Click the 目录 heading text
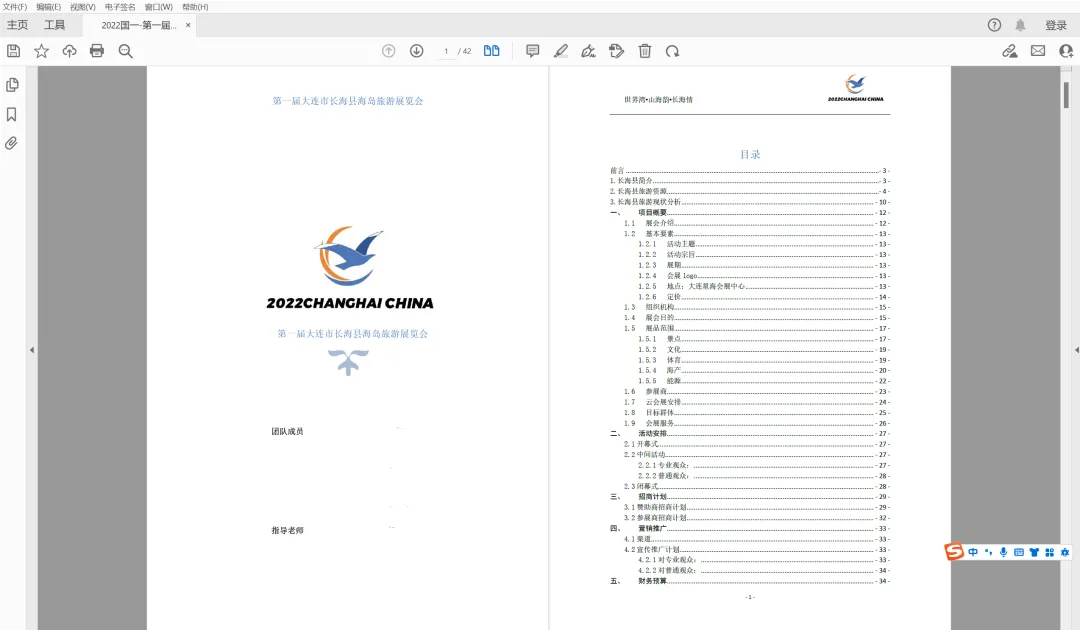 [750, 154]
